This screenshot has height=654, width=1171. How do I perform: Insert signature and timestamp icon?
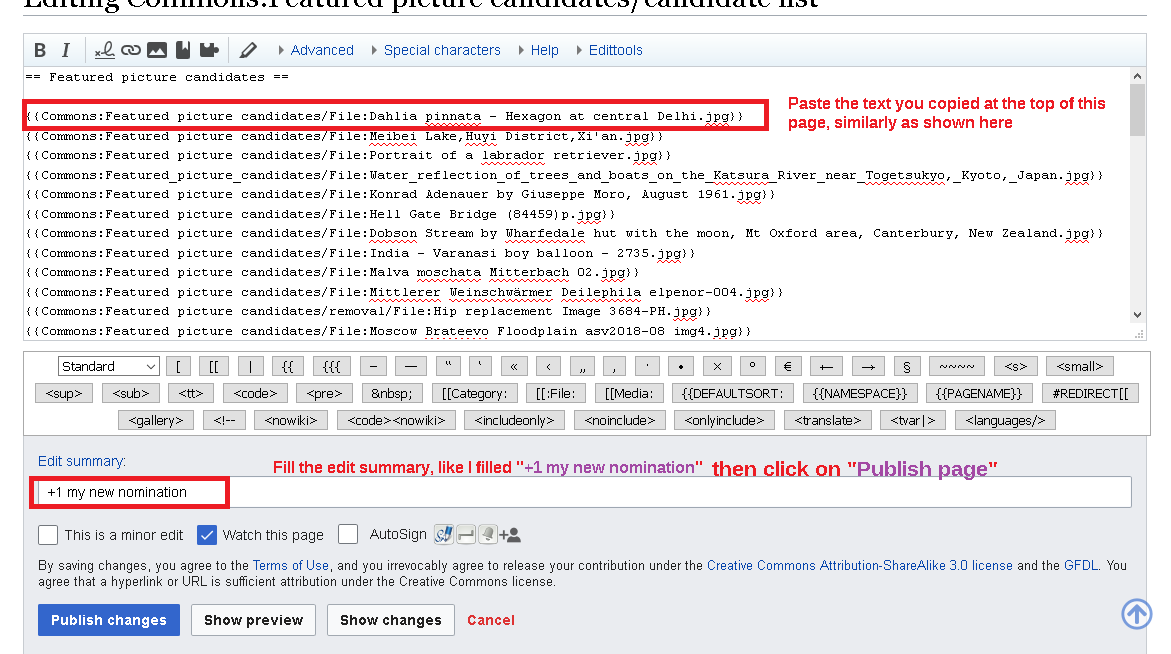(x=104, y=50)
